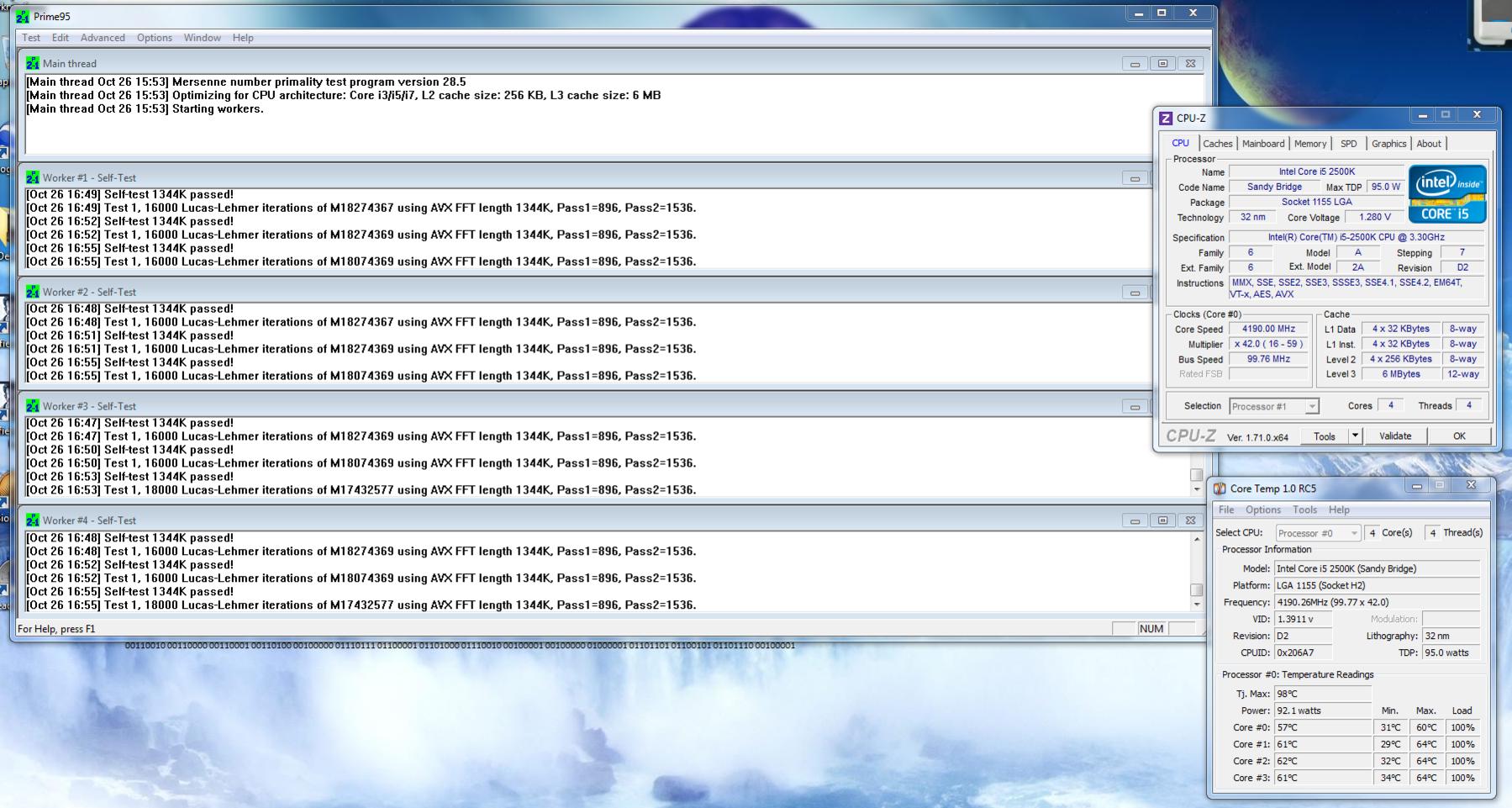
Task: Click the Core #2 temperature 62°C reading
Action: click(x=1323, y=761)
